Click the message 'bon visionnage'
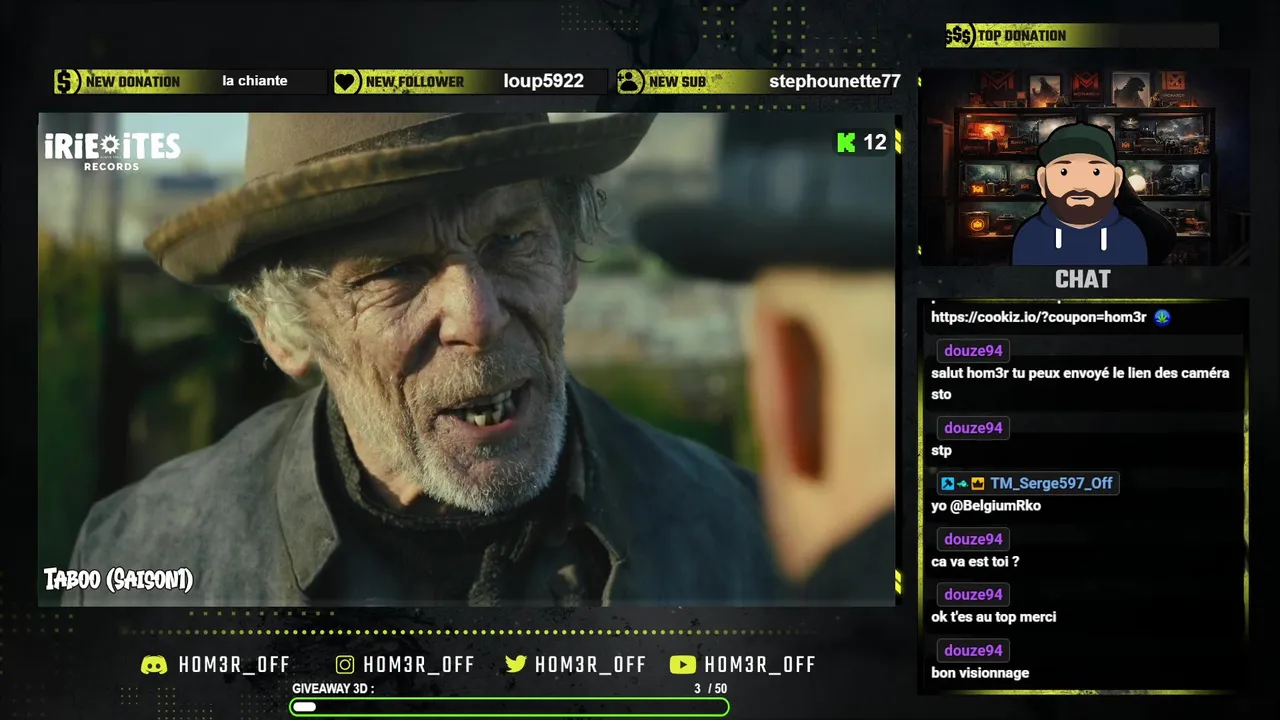 coord(980,673)
